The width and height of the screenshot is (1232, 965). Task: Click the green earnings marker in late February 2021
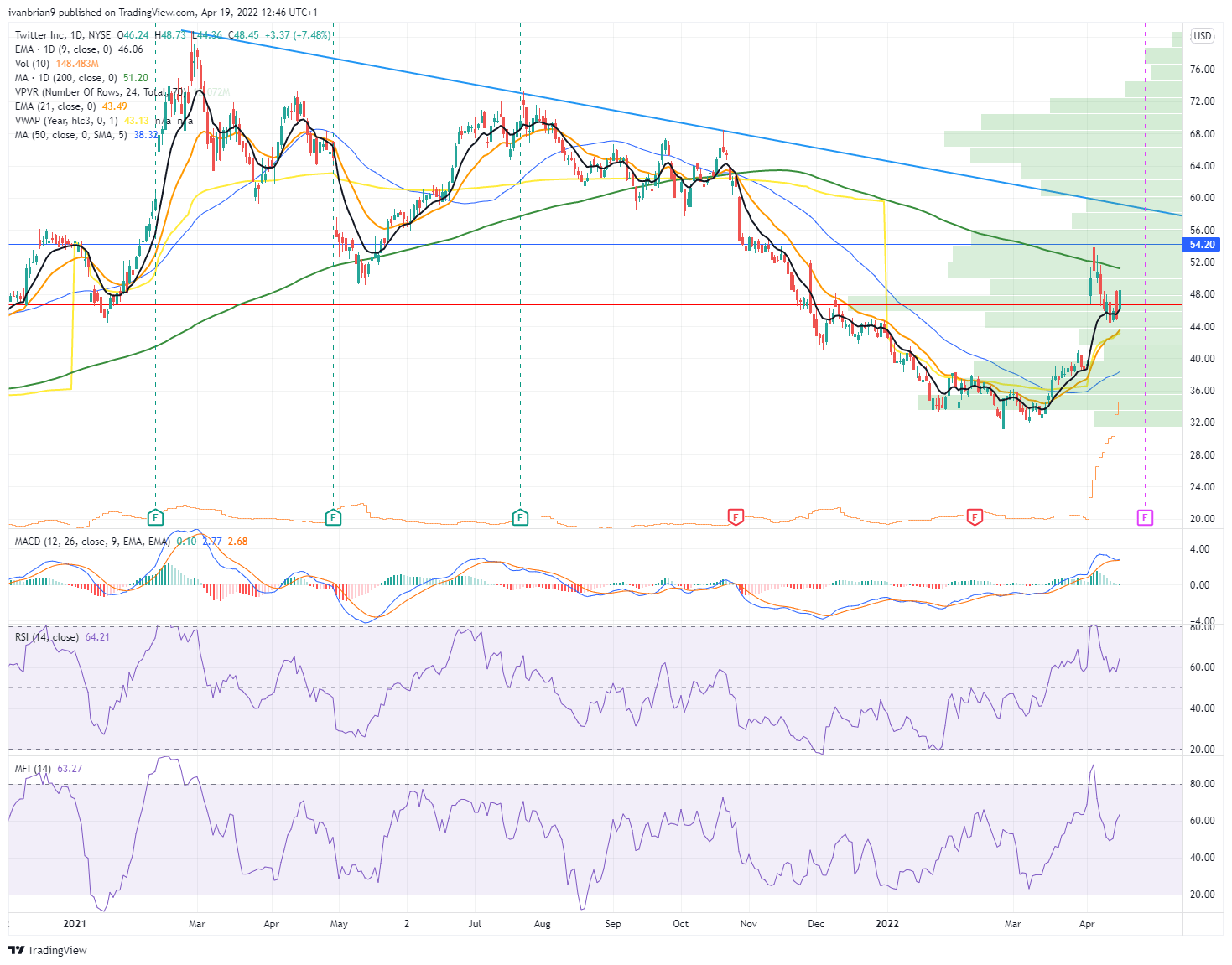click(155, 517)
